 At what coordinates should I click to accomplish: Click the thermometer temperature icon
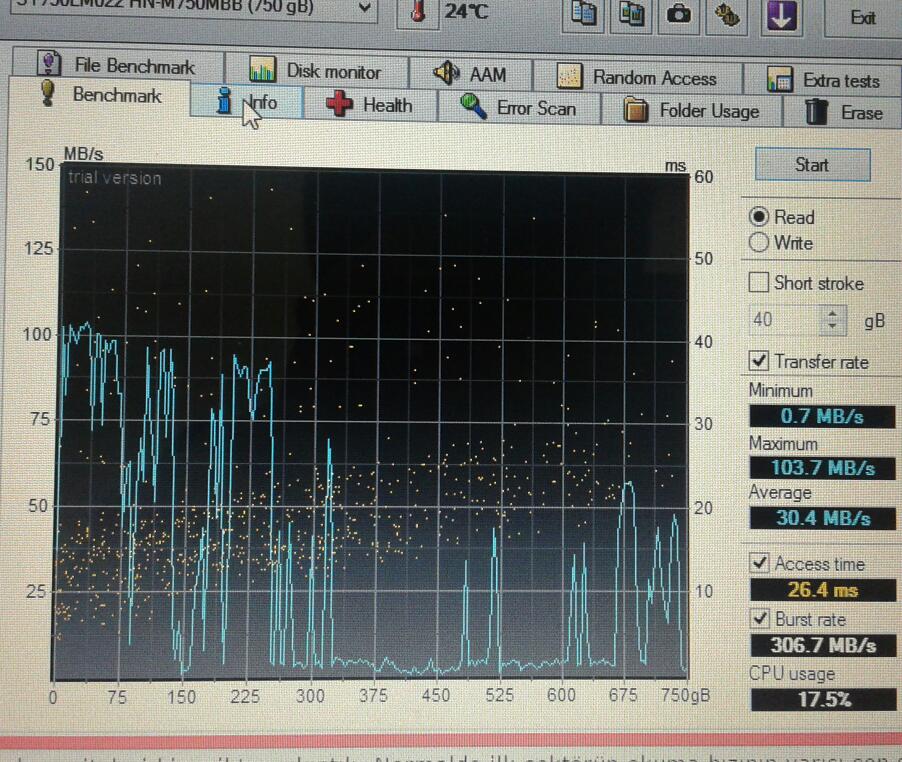click(417, 13)
